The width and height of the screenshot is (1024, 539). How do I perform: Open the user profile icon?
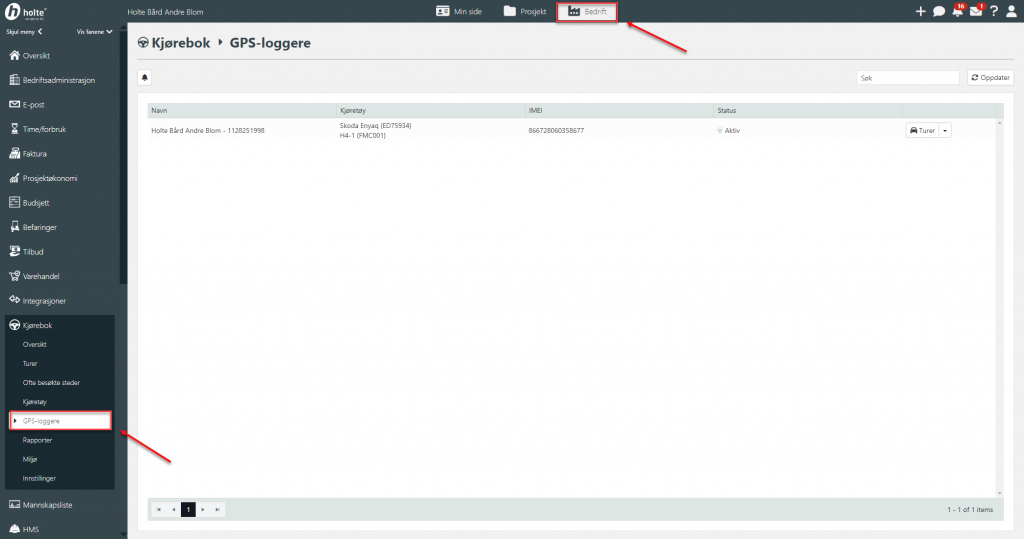coord(1011,11)
